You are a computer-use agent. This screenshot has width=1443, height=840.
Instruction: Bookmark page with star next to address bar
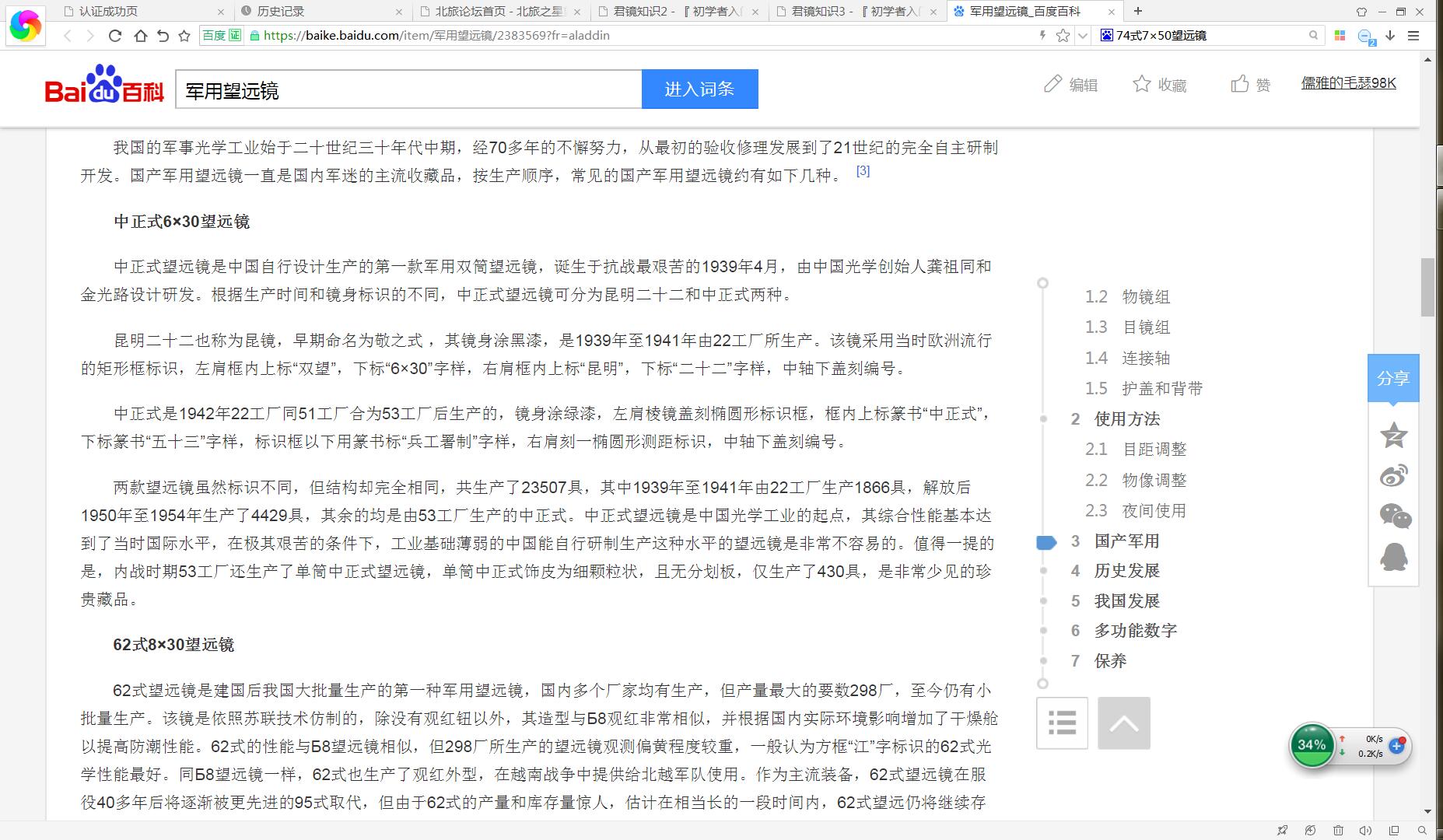coord(184,36)
